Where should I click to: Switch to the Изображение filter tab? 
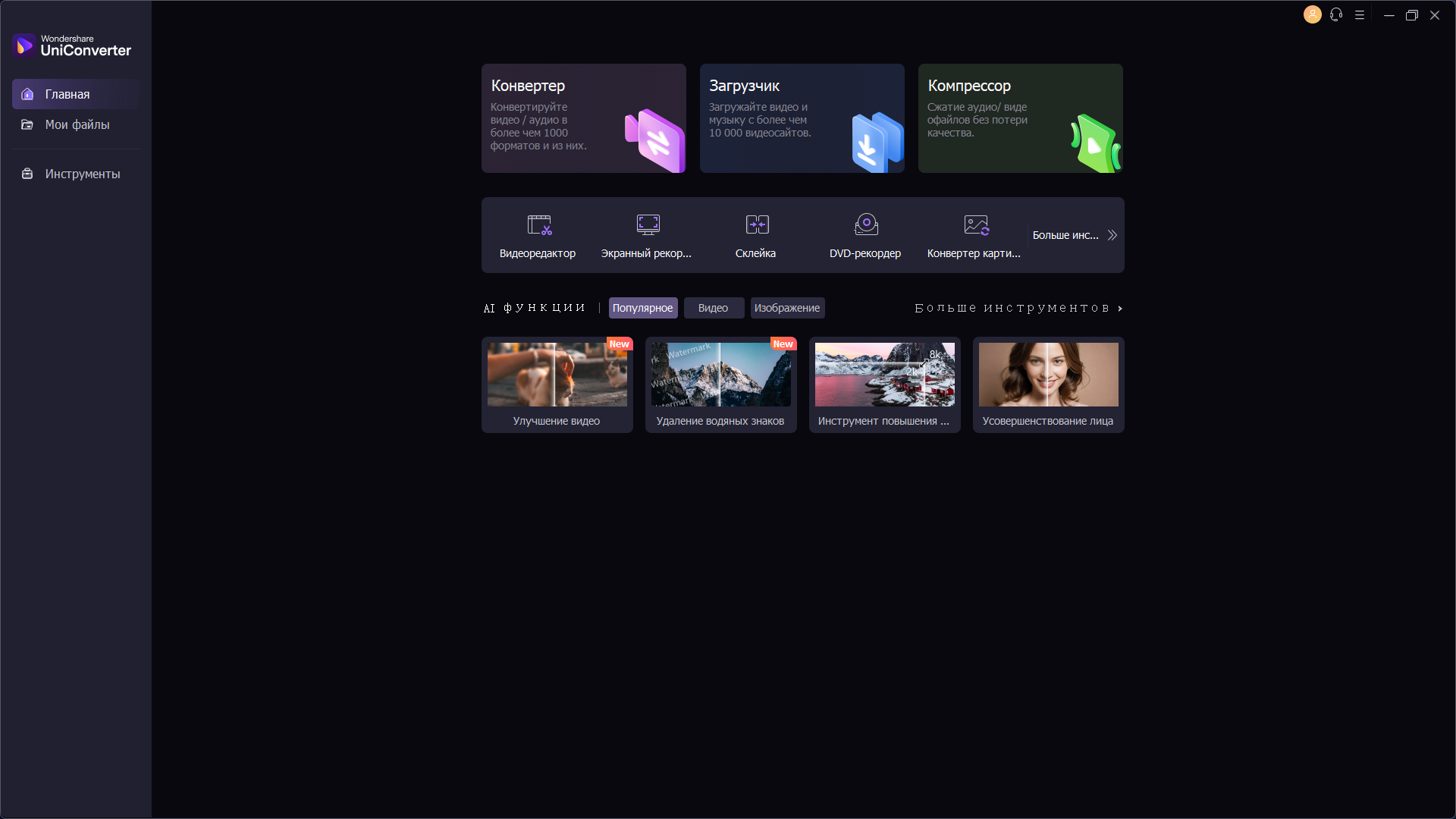click(786, 308)
